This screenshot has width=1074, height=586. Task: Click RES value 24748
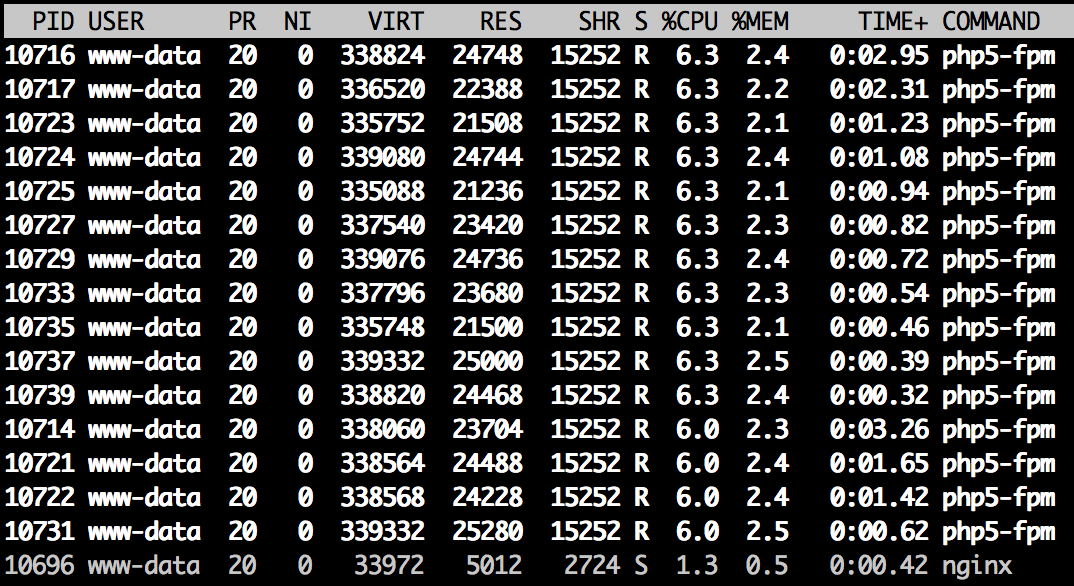tap(487, 55)
